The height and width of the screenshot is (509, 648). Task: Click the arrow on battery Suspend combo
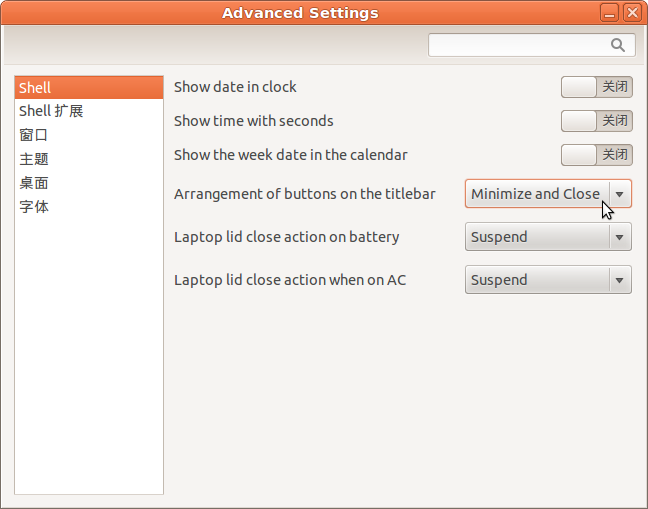pyautogui.click(x=619, y=237)
